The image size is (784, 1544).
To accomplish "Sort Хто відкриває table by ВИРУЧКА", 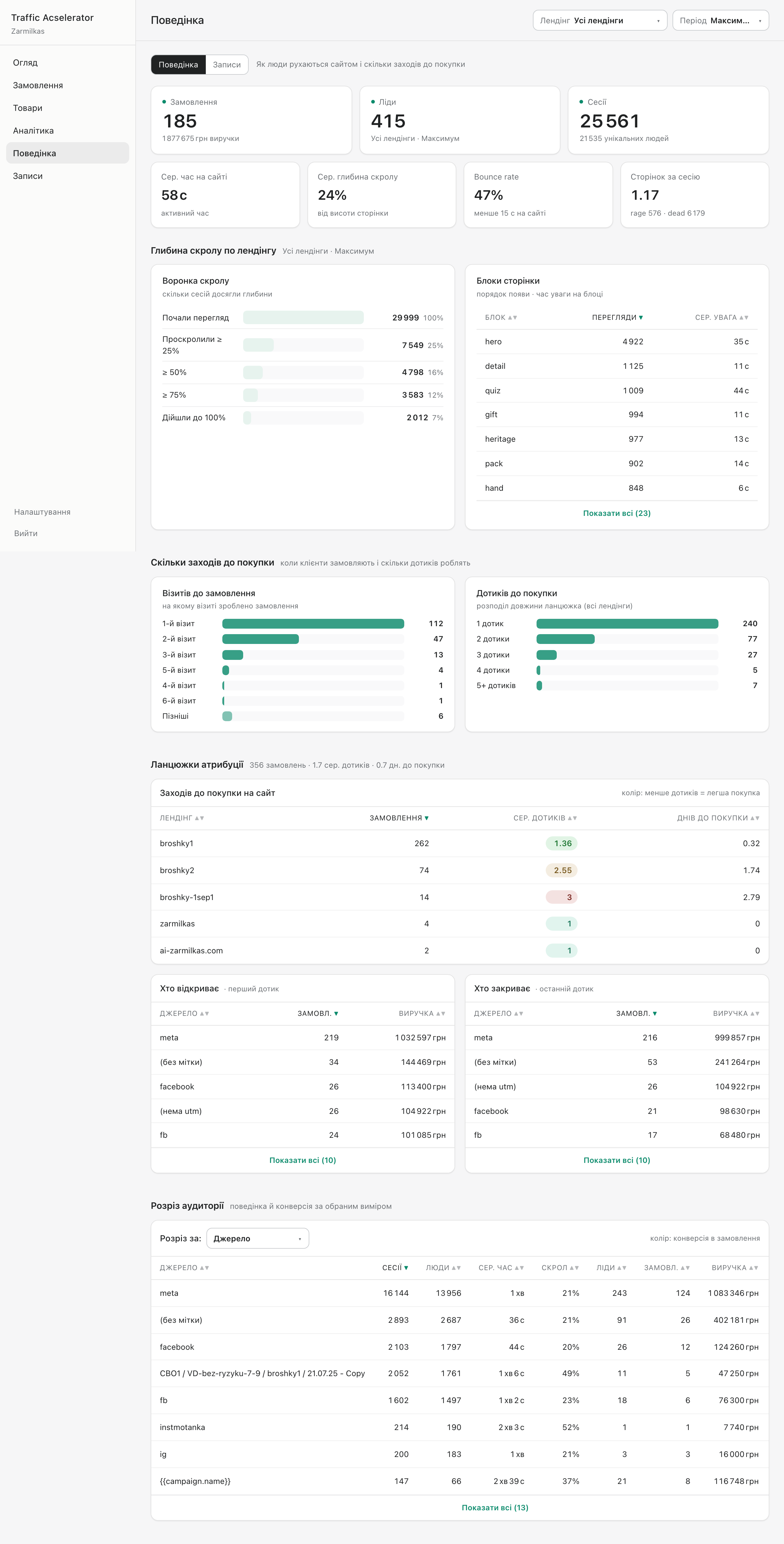I will [422, 1013].
